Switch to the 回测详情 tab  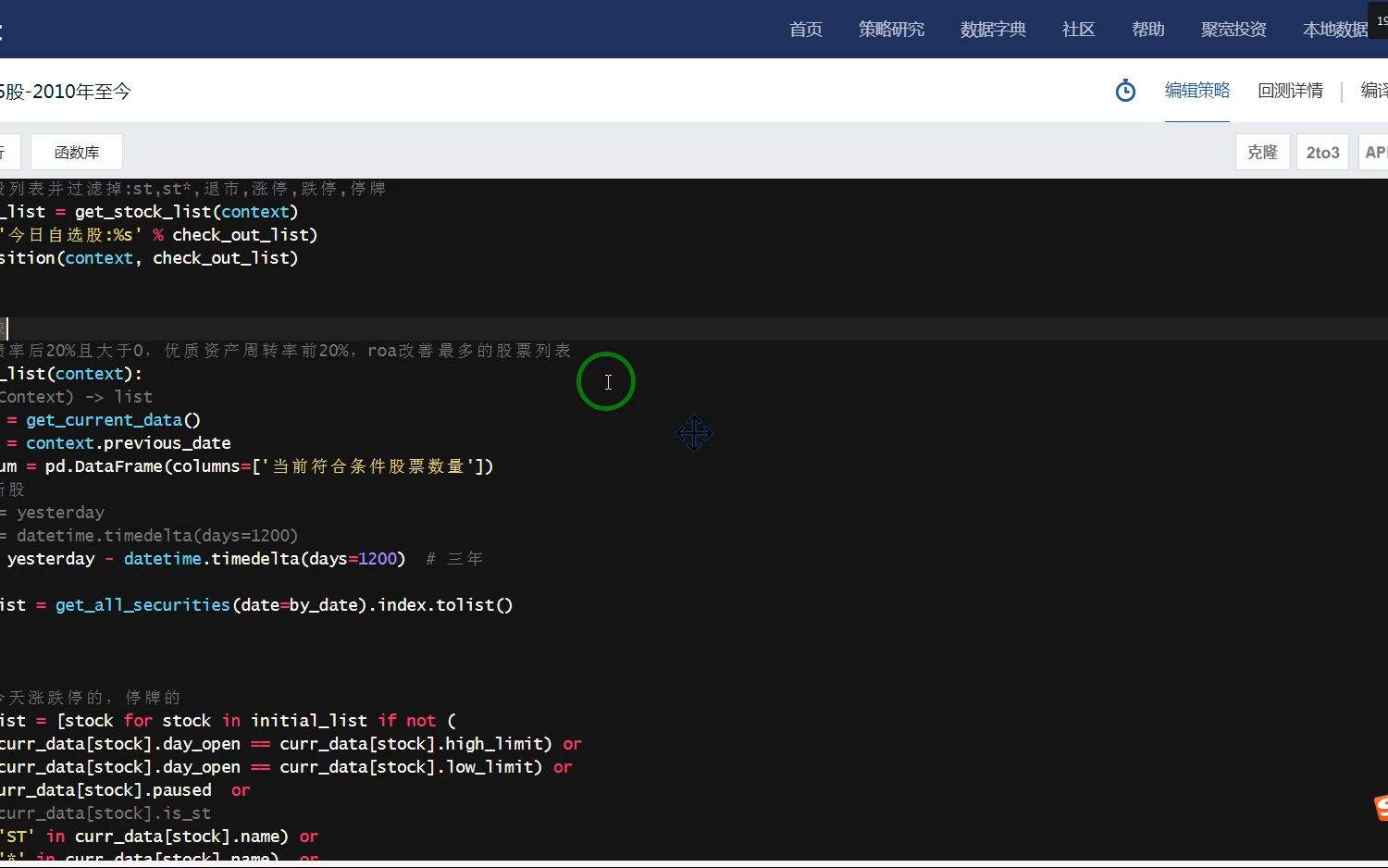click(x=1290, y=91)
